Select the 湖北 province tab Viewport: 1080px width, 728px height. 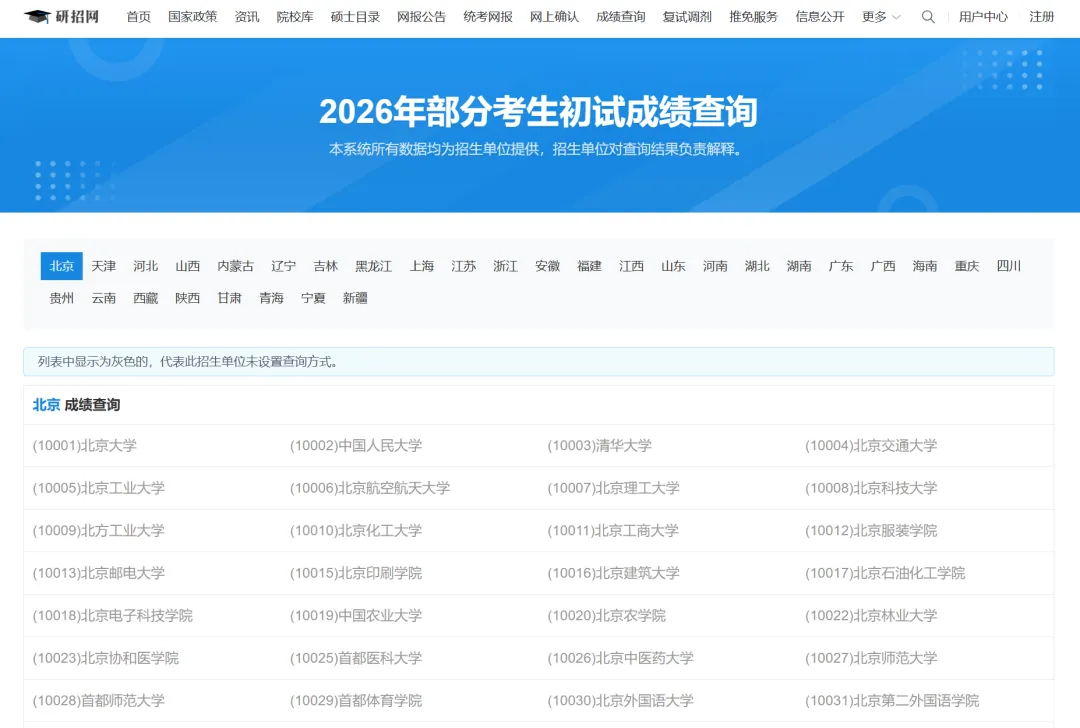pyautogui.click(x=757, y=266)
